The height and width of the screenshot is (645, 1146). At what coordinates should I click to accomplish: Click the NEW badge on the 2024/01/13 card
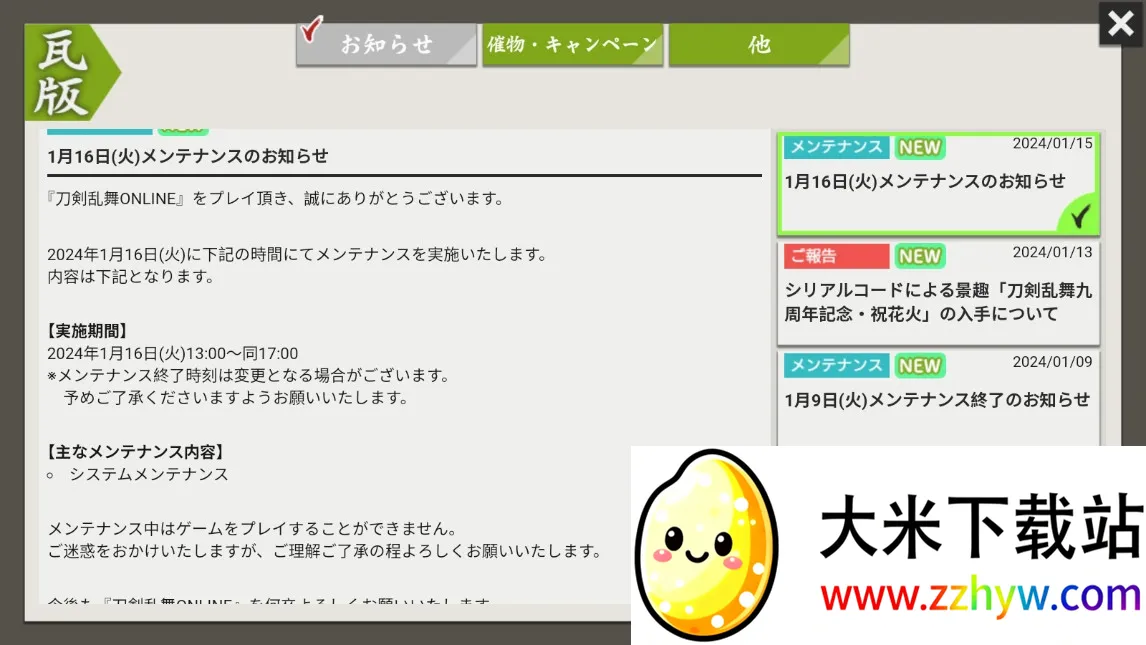click(x=920, y=256)
